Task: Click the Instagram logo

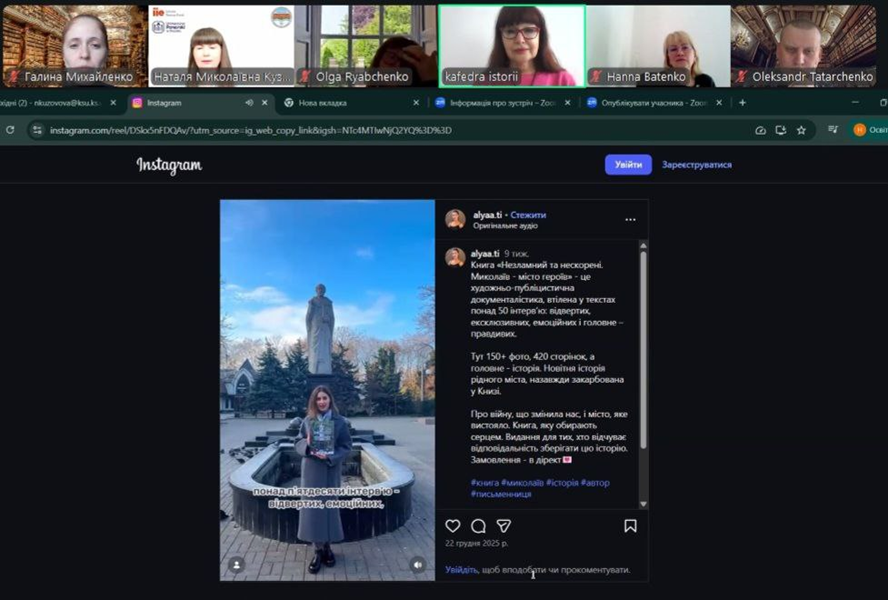Action: (x=169, y=165)
